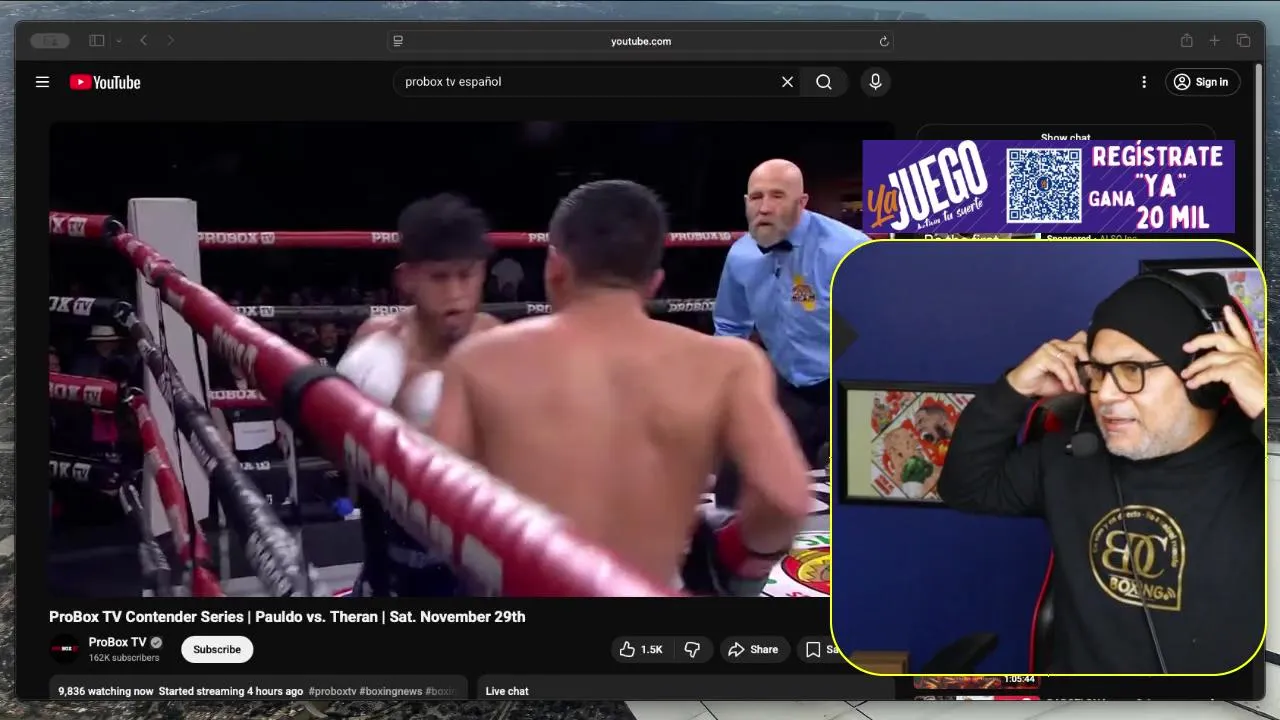Show Safari tab overview
Viewport: 1280px width, 720px height.
click(1243, 41)
